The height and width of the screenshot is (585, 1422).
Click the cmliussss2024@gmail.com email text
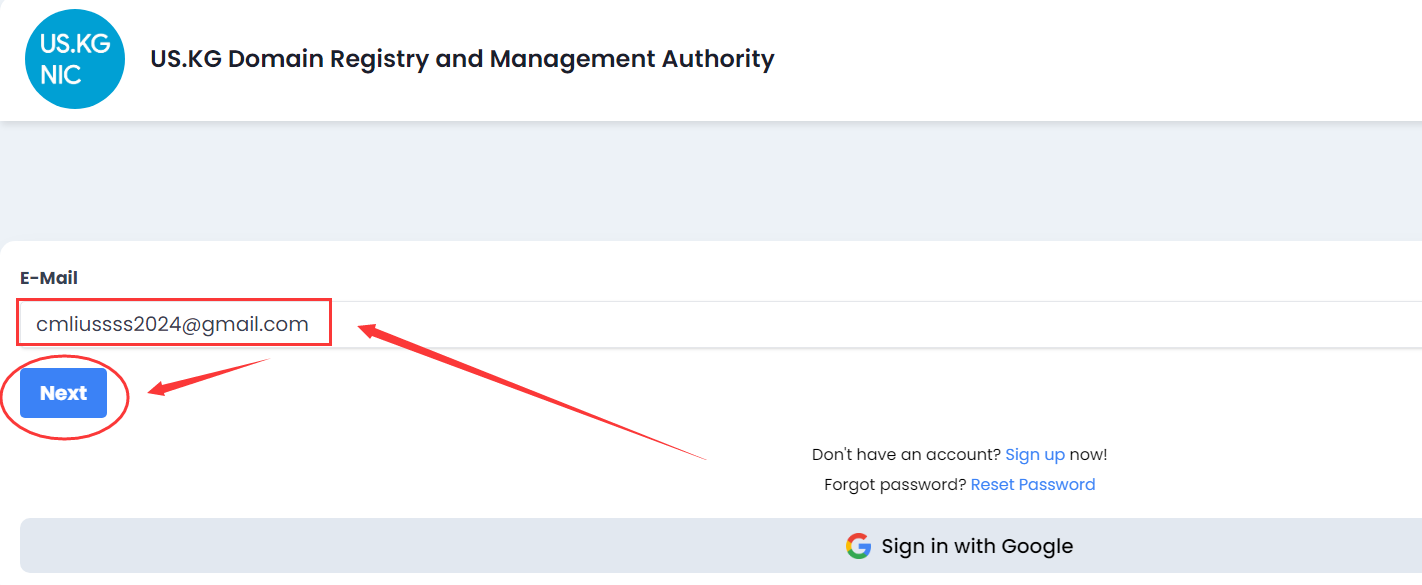pyautogui.click(x=172, y=324)
